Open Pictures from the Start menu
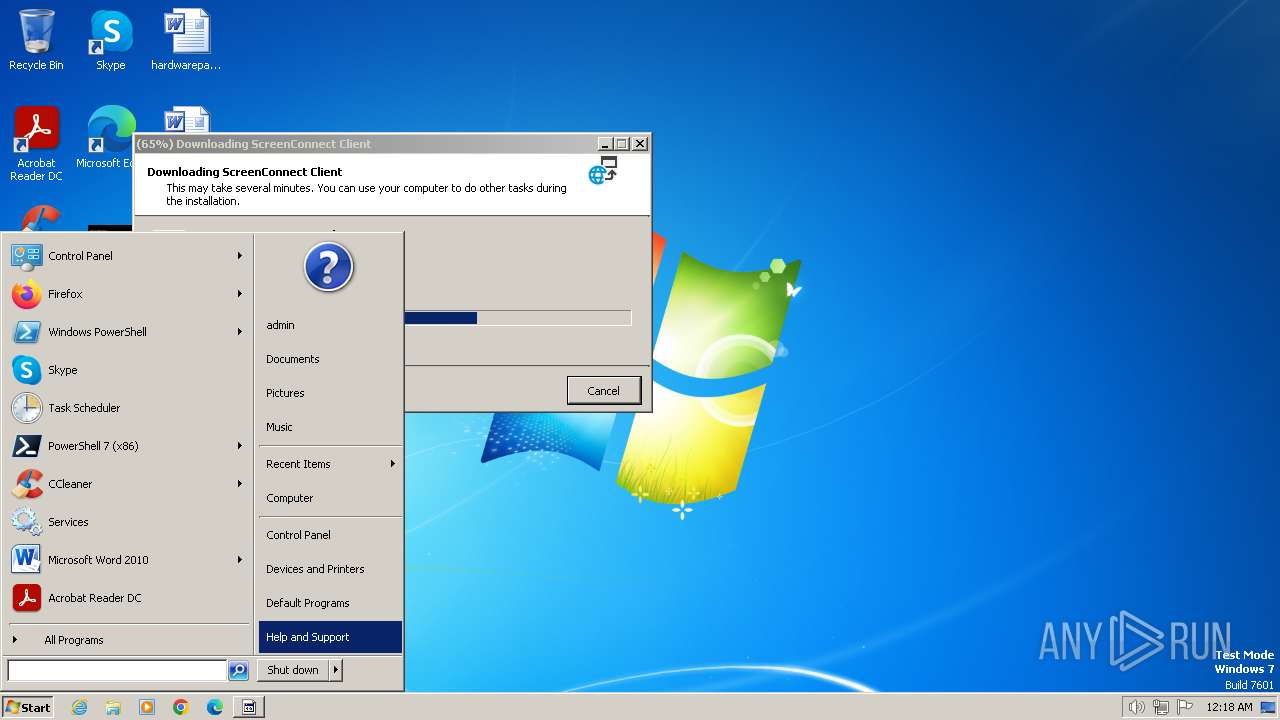This screenshot has width=1280, height=720. tap(330, 393)
